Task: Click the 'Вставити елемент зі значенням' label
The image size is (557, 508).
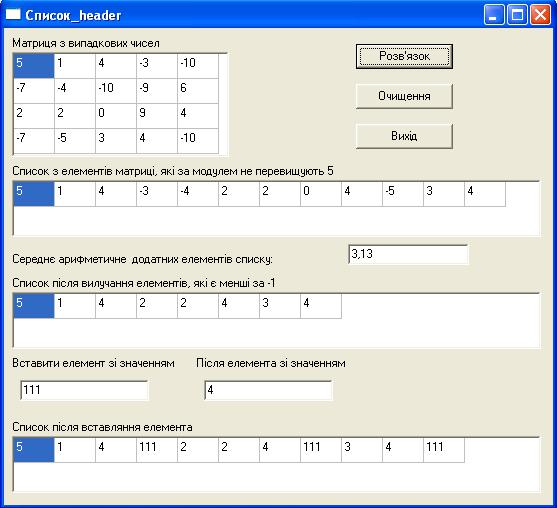Action: [x=93, y=363]
